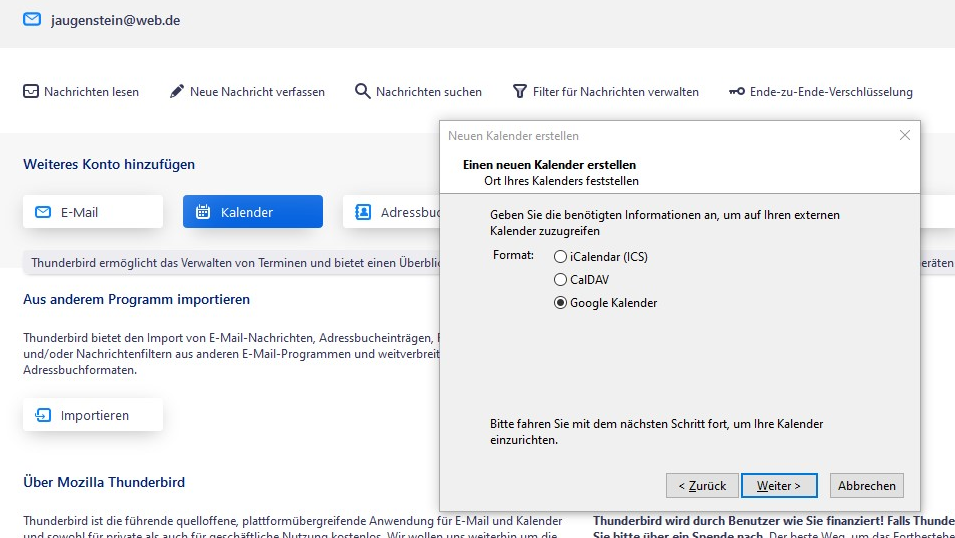Continue with the Weiter button

[x=779, y=486]
